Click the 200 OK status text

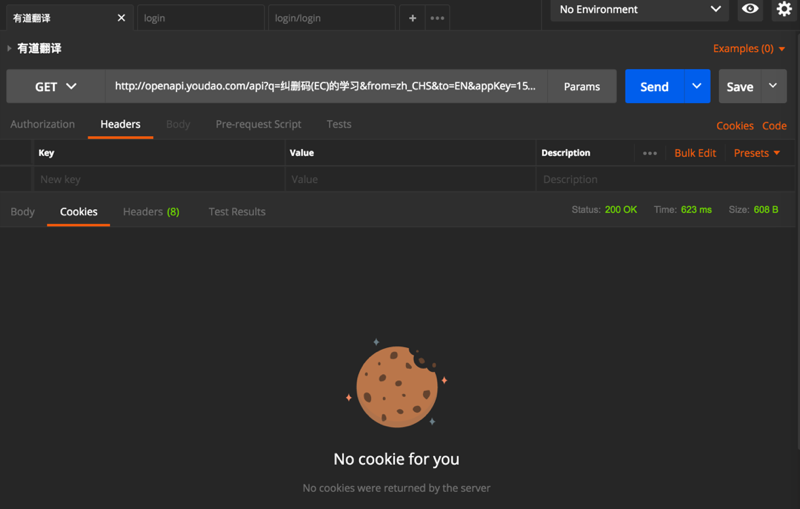[x=621, y=210]
